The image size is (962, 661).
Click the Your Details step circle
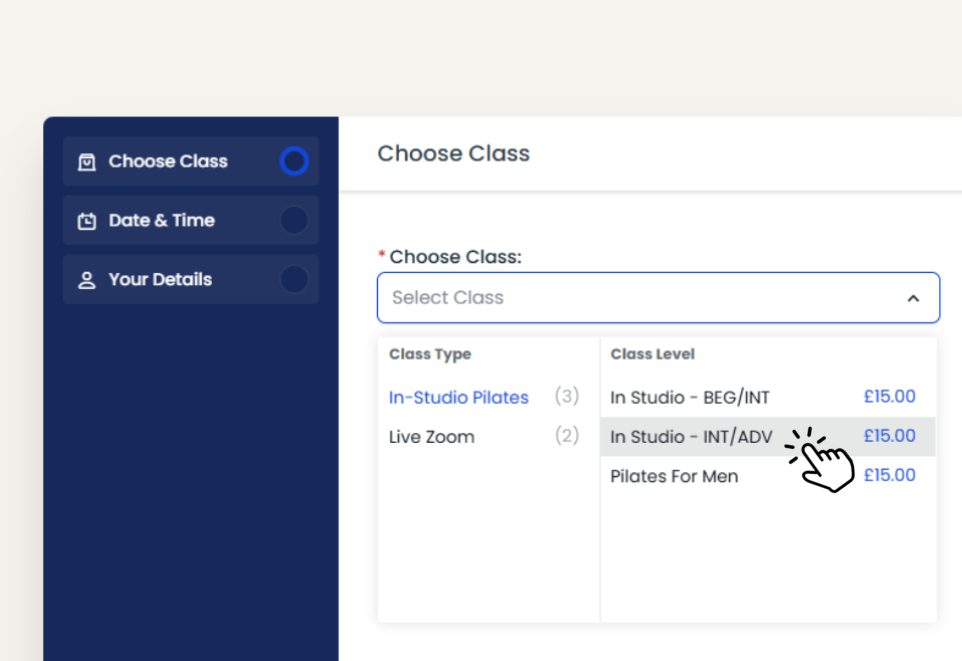[294, 279]
